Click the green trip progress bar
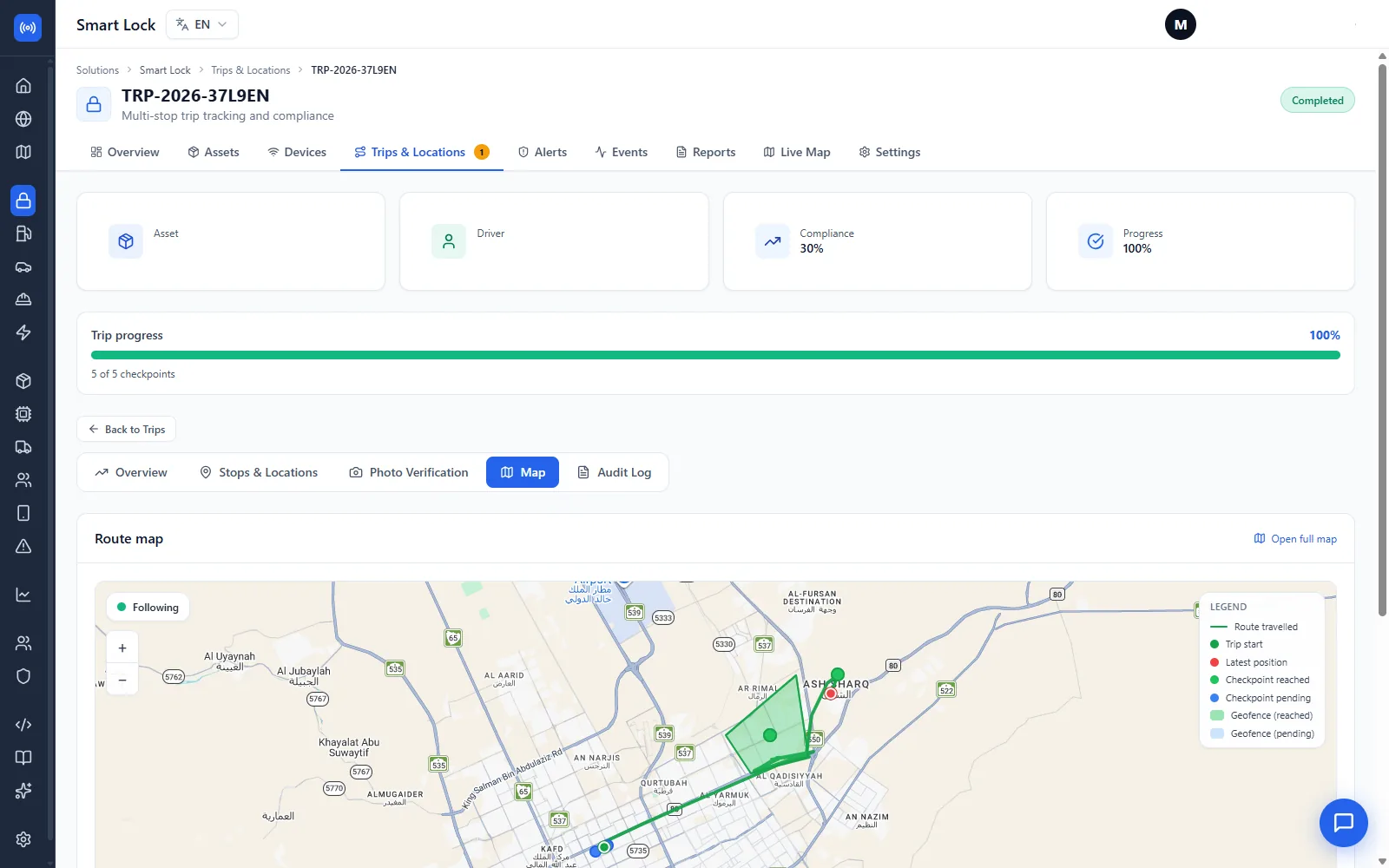1389x868 pixels. (715, 355)
